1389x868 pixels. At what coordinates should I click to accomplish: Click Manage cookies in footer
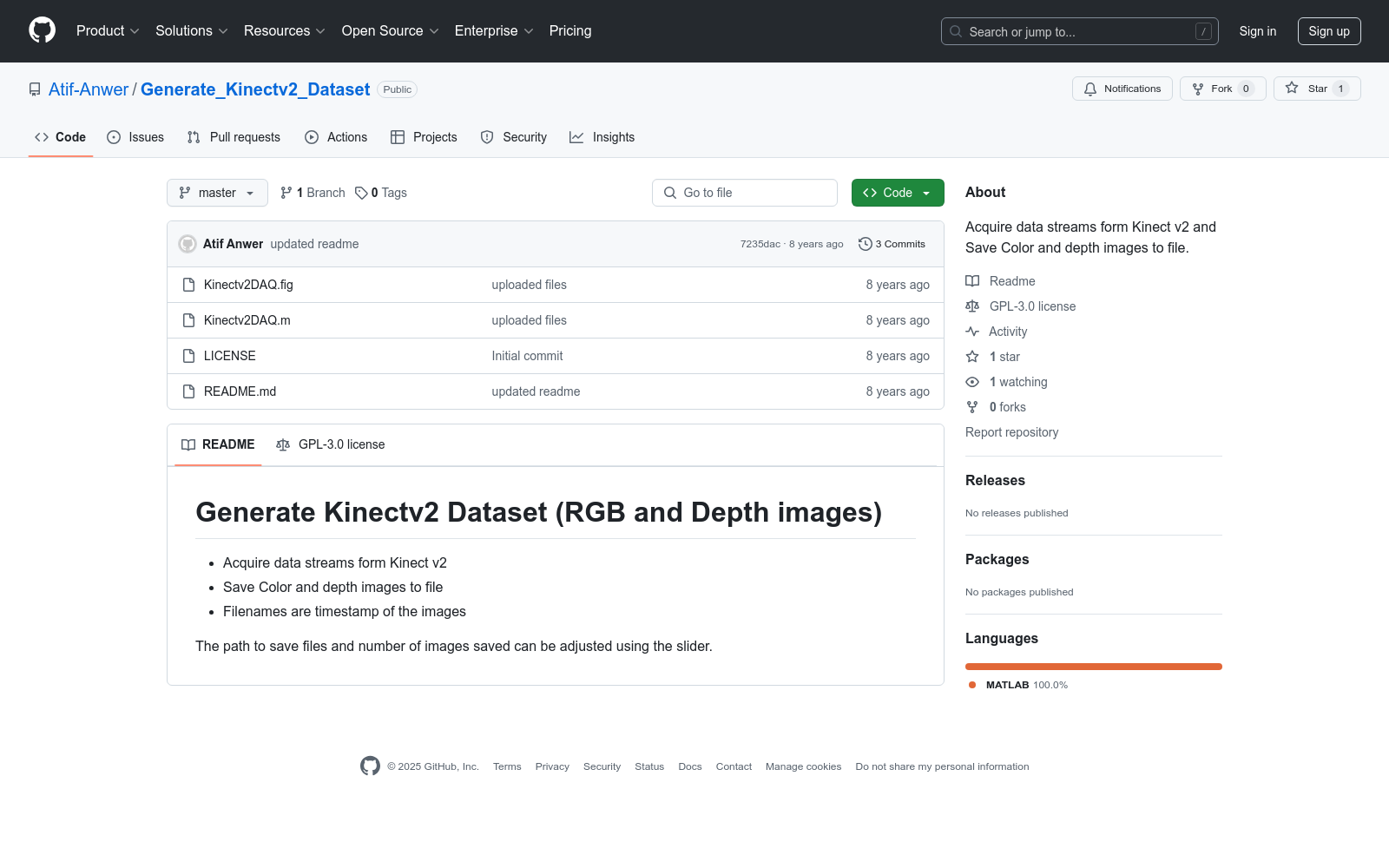coord(804,766)
